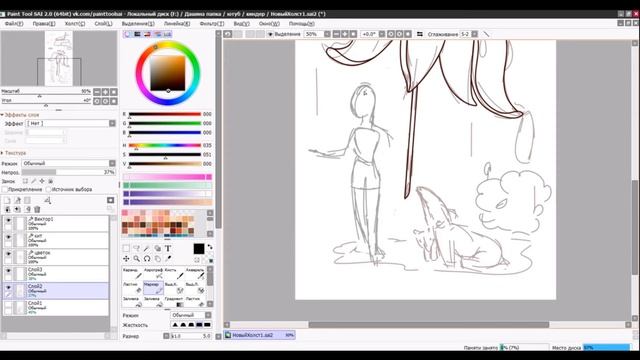This screenshot has height=360, width=640.
Task: Hide the Слой2 layer
Action: [8, 287]
